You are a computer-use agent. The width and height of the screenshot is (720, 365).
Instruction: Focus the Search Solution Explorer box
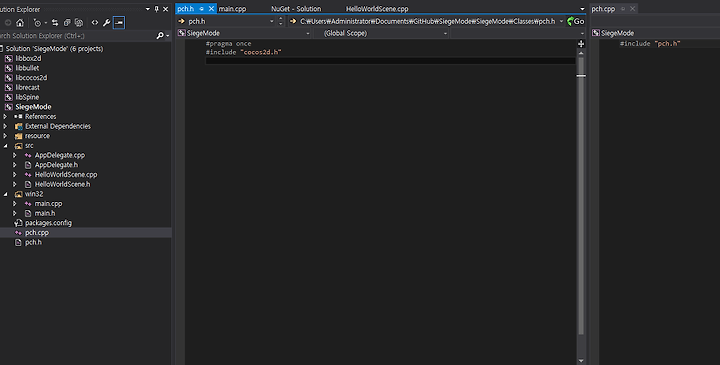click(77, 35)
